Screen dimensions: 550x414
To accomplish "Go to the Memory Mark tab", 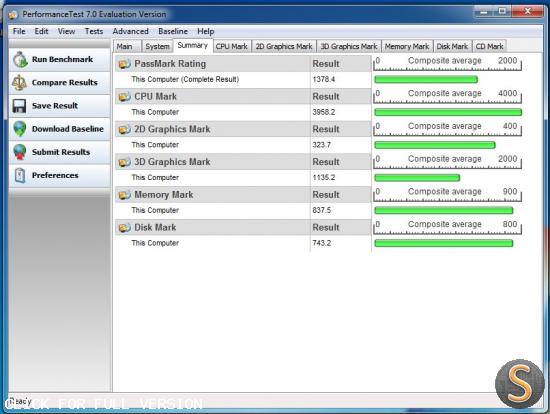I will (407, 46).
